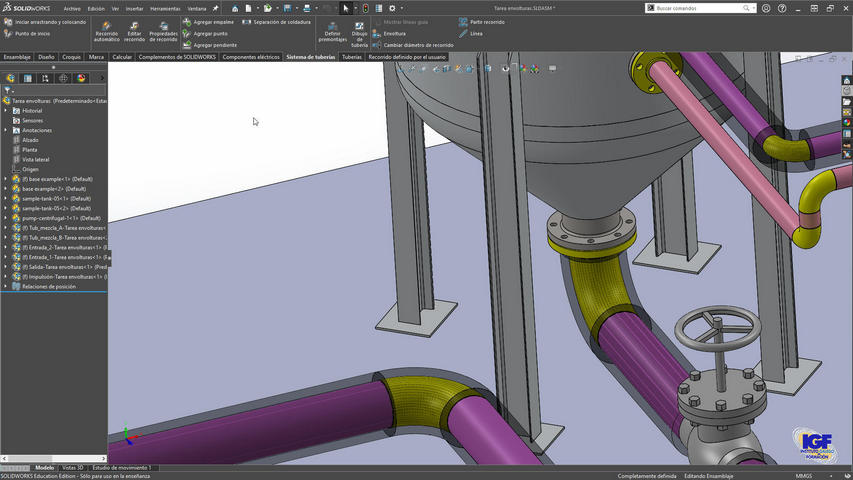Expand pump-centrifugal-1<1> component
The image size is (853, 480).
pyautogui.click(x=6, y=218)
